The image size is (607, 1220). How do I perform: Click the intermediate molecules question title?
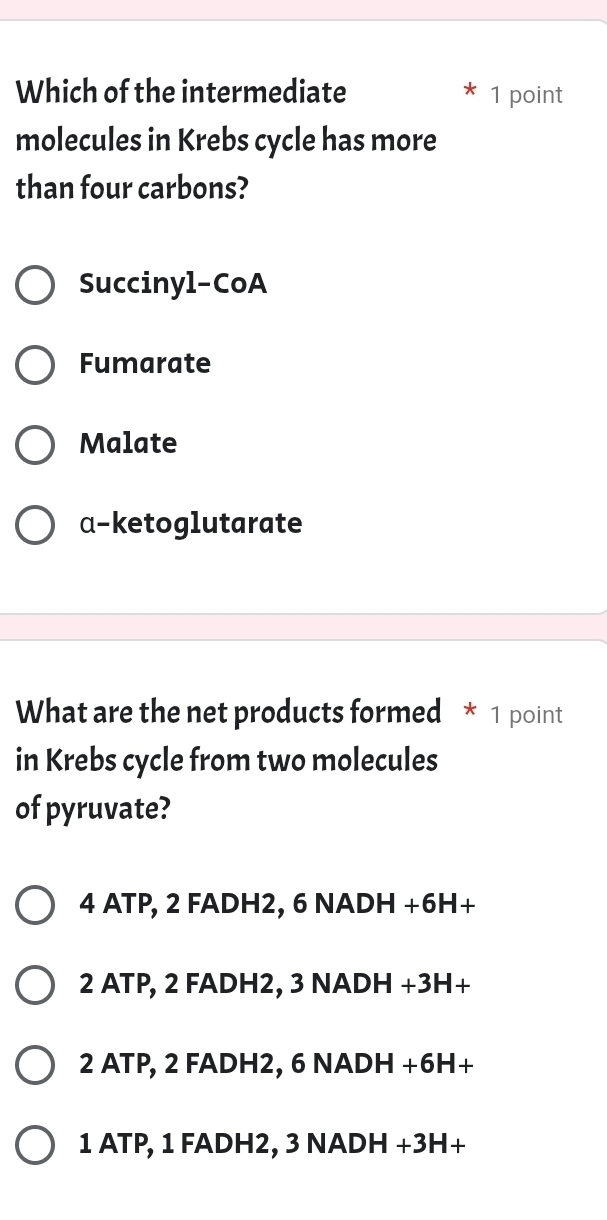click(225, 140)
